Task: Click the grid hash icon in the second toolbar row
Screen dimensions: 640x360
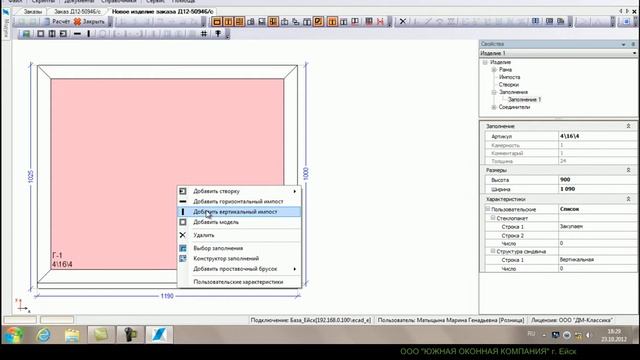Action: point(204,34)
